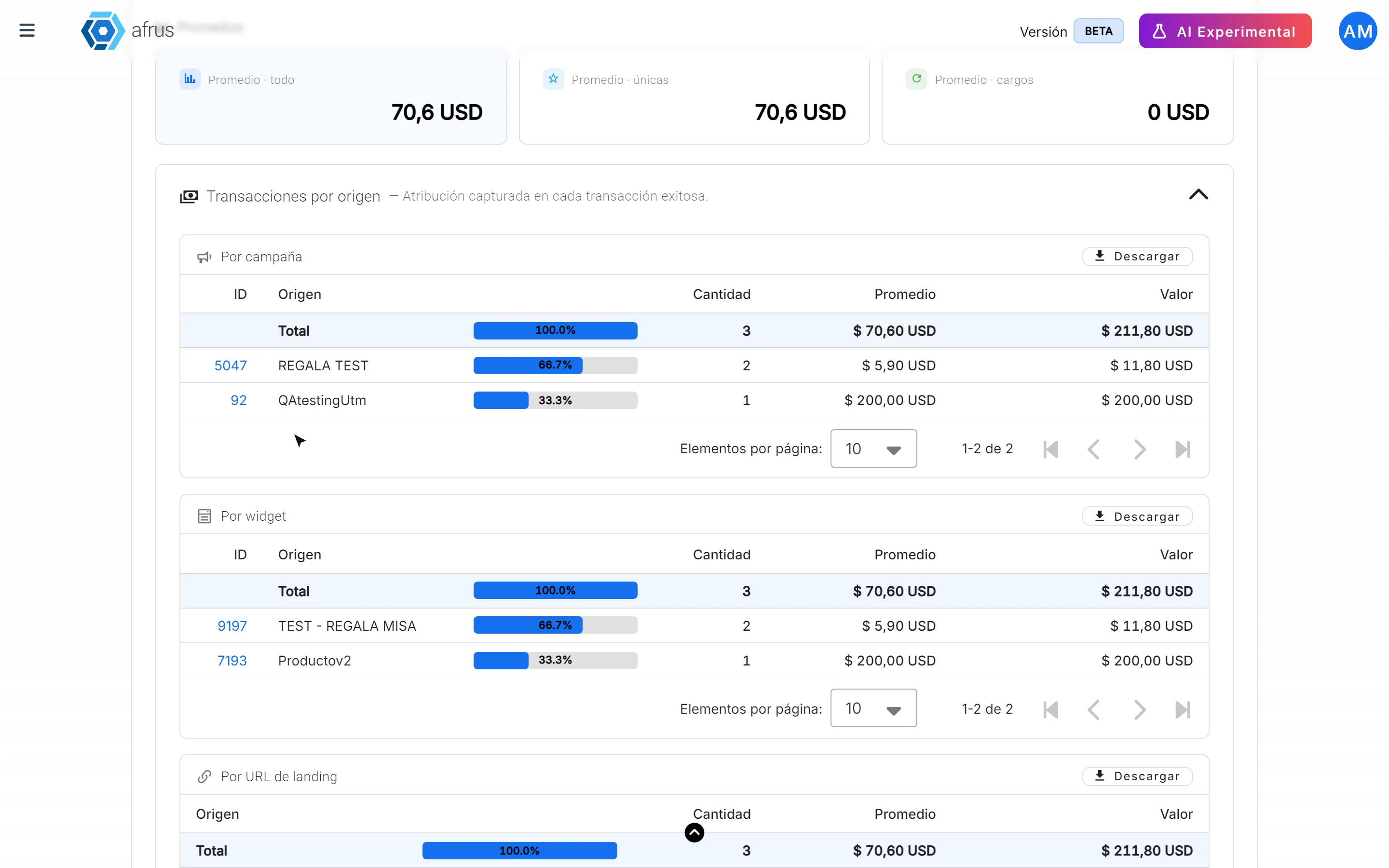The height and width of the screenshot is (868, 1389).
Task: Go to previous page in Por widget table
Action: tap(1094, 709)
